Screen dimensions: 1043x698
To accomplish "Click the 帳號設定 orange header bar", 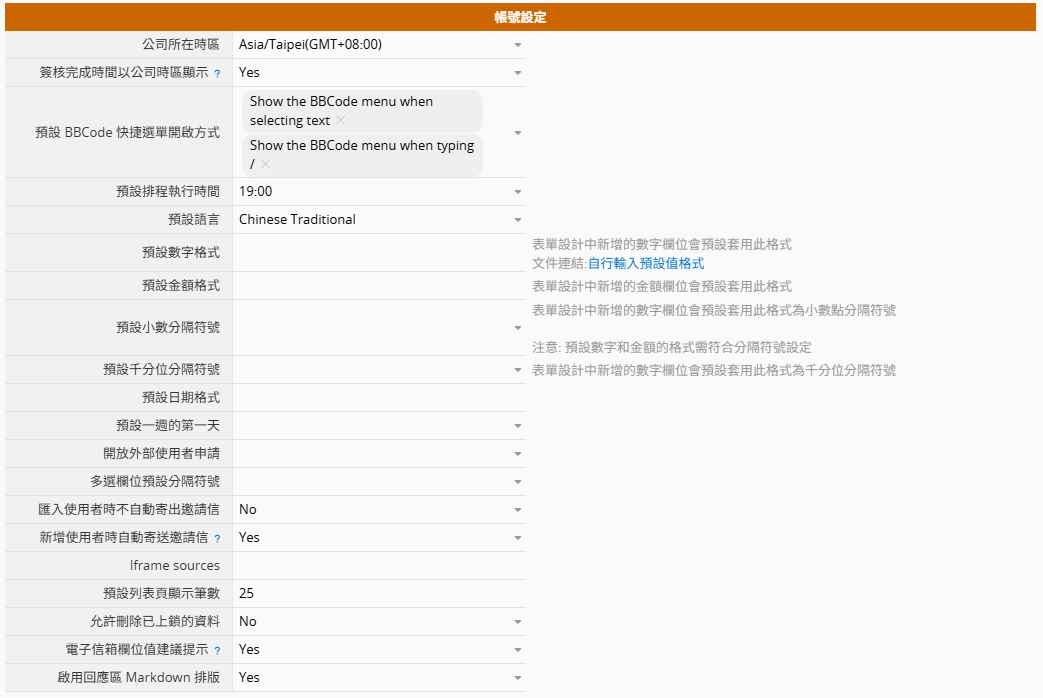I will (520, 18).
